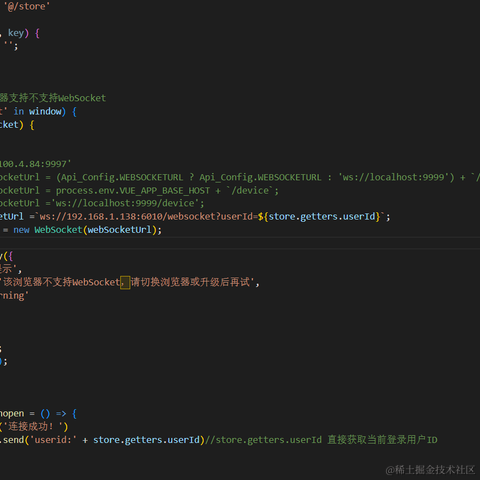Click the 'ws://localhost:9999' string in the ternary line
This screenshot has height=480, width=480.
tap(394, 177)
